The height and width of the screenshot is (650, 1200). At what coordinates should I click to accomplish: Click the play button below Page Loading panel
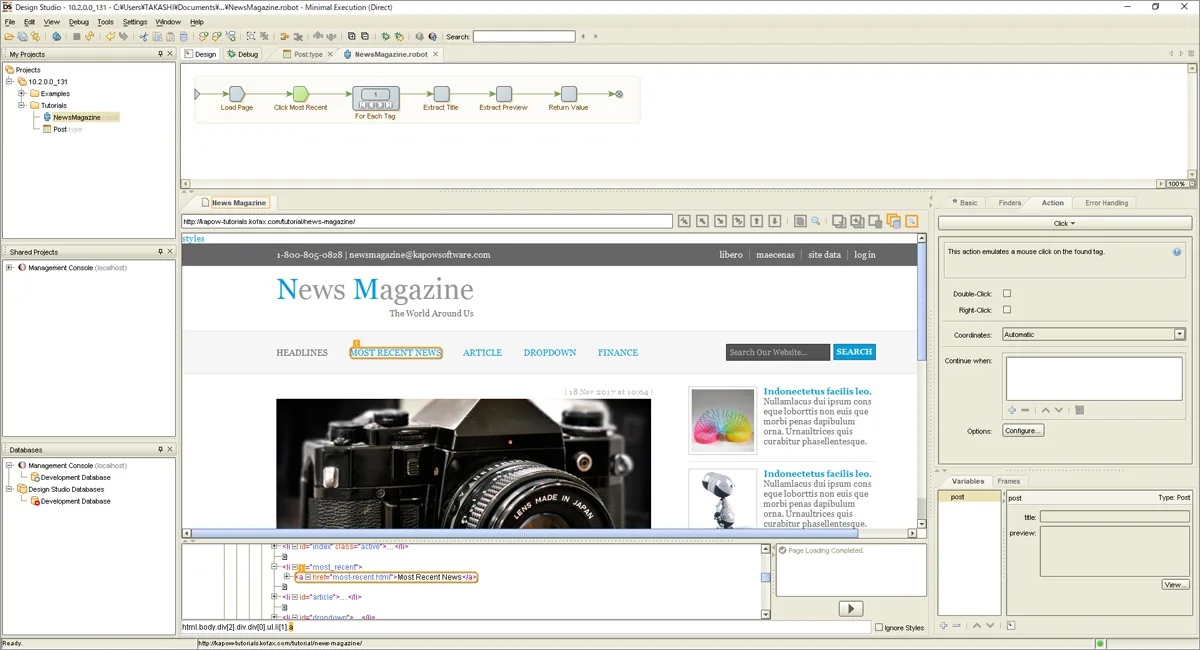[850, 608]
